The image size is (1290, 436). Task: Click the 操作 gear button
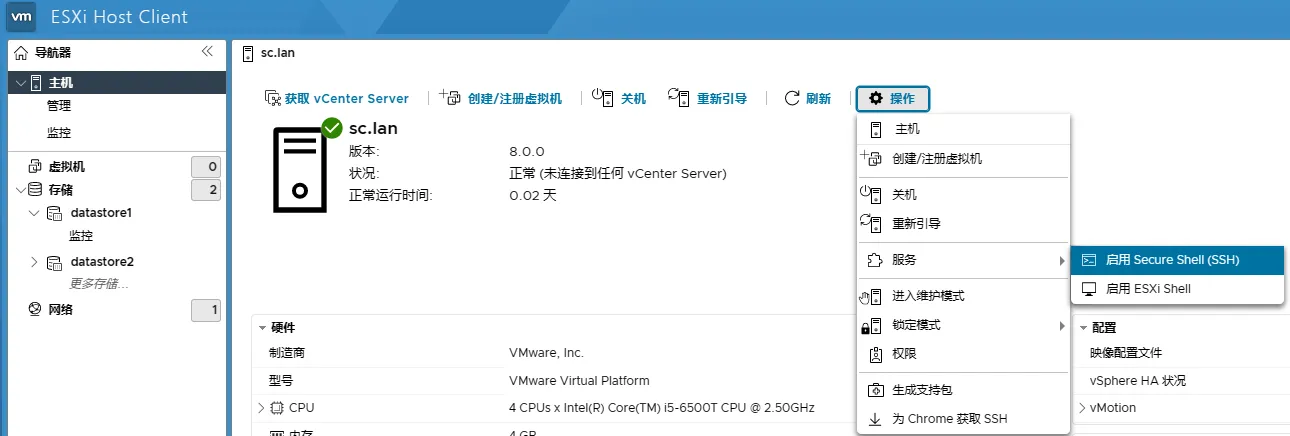coord(892,98)
